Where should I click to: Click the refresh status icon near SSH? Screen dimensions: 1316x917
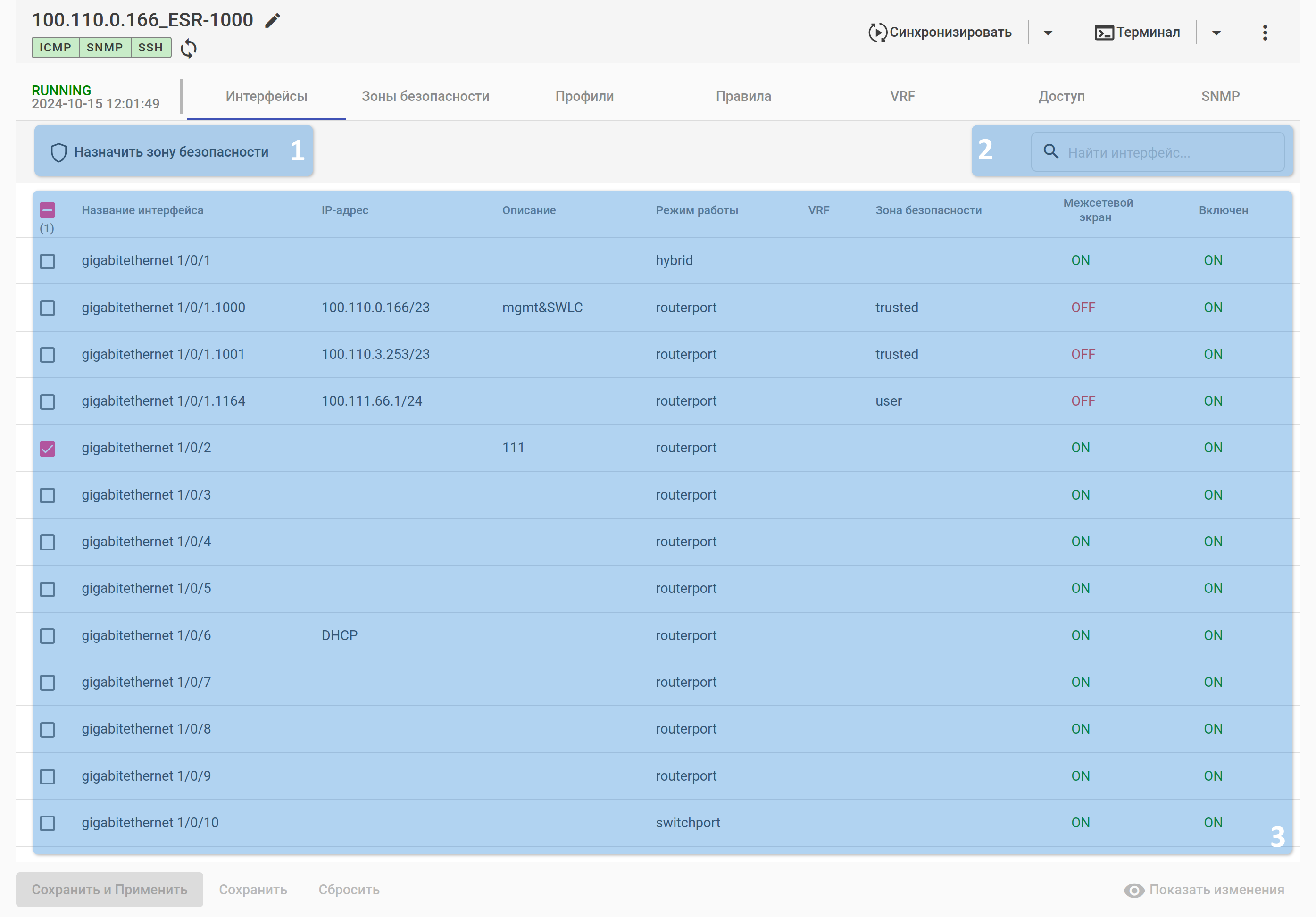click(189, 49)
